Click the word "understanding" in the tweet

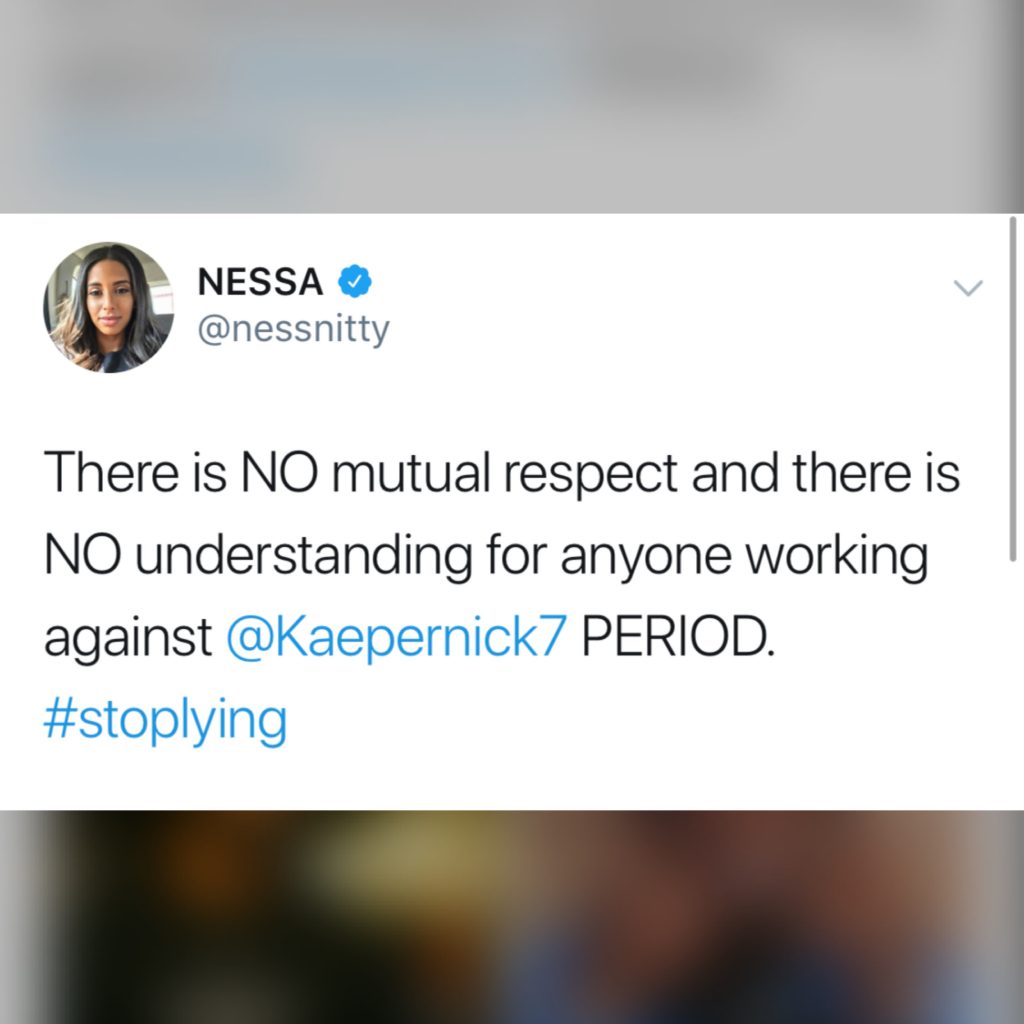pos(299,555)
